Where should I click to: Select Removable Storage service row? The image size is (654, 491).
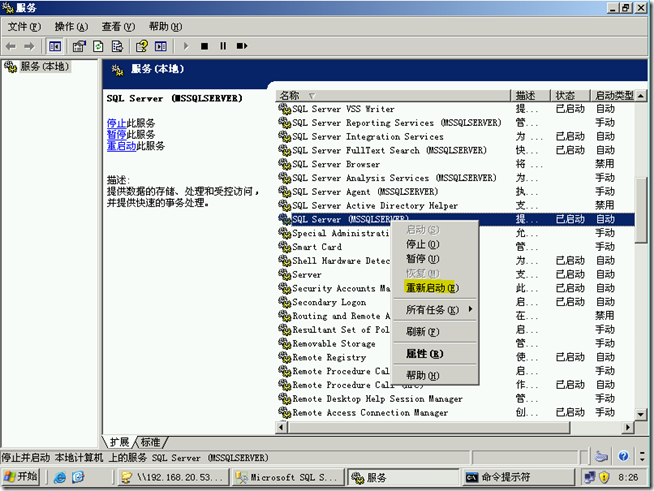pyautogui.click(x=455, y=343)
